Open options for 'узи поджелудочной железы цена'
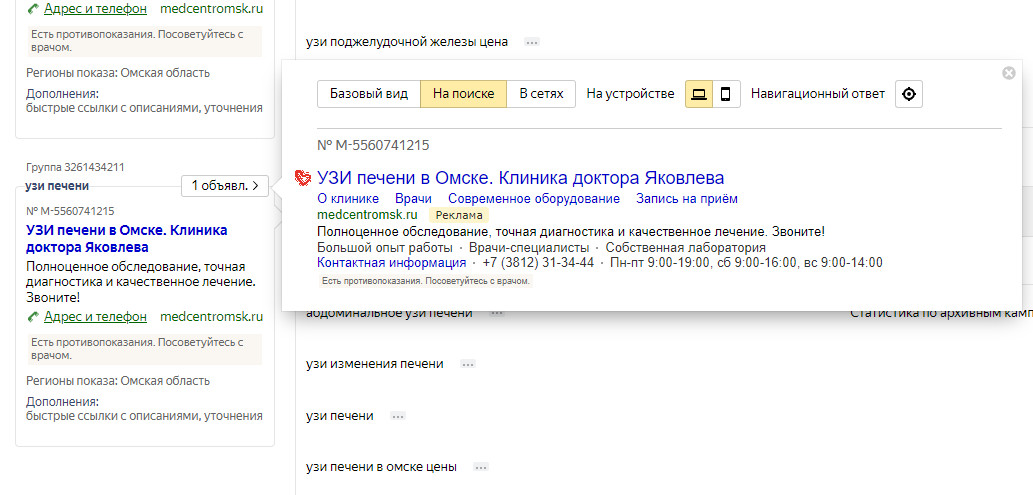1033x495 pixels. point(532,42)
